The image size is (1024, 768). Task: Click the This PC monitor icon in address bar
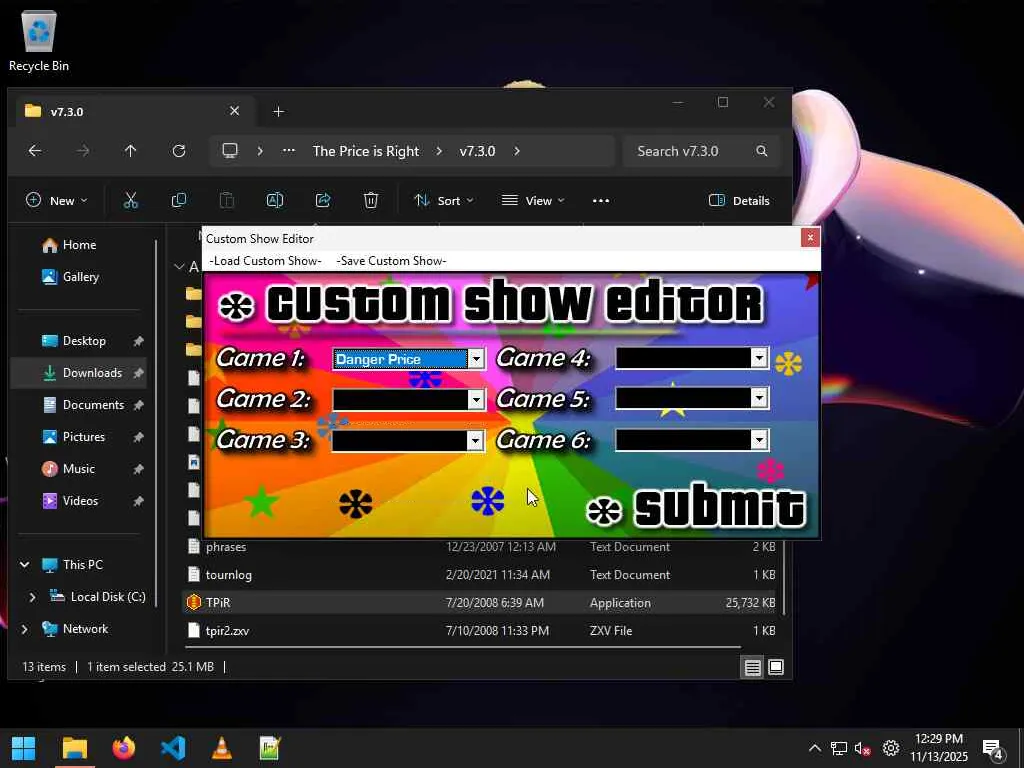[230, 151]
